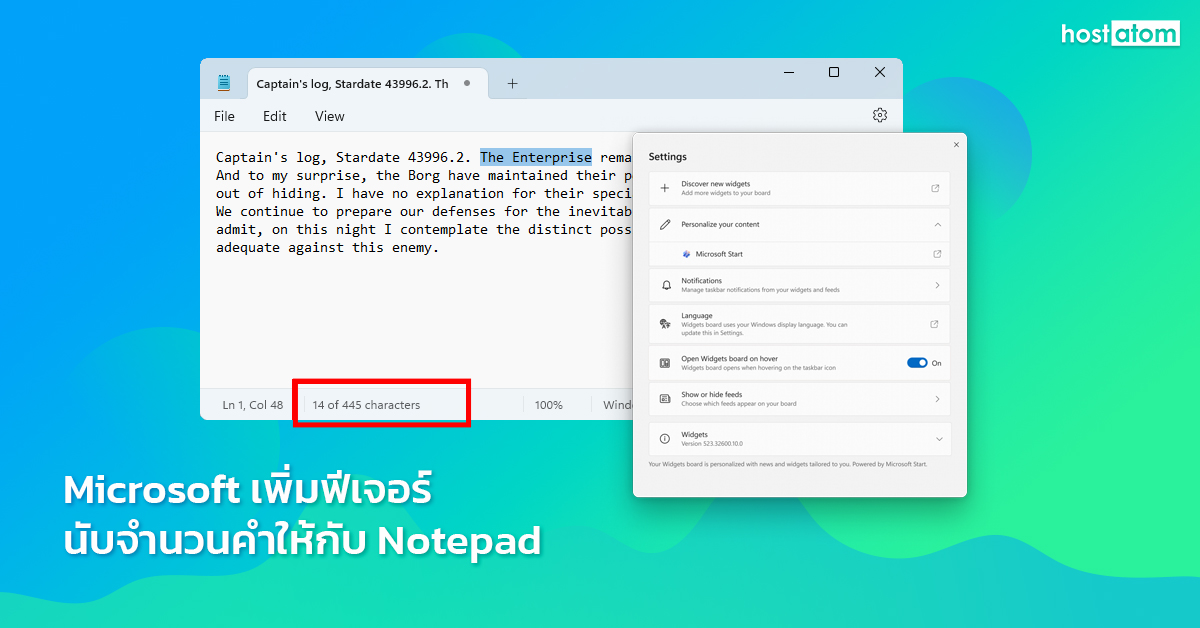The height and width of the screenshot is (628, 1200).
Task: Click the Show or hide feeds icon
Action: 663,399
